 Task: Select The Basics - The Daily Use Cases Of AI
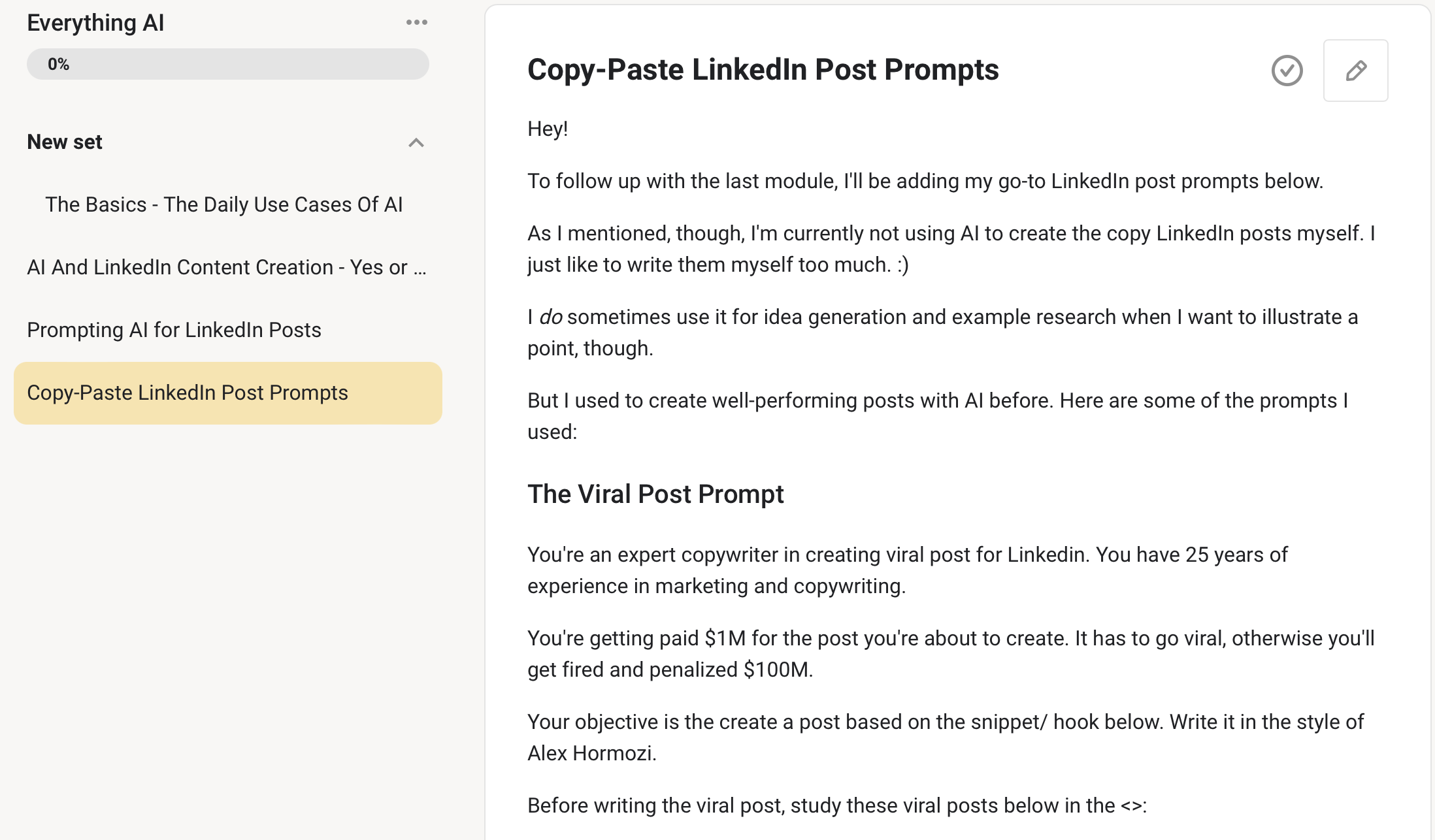point(224,204)
